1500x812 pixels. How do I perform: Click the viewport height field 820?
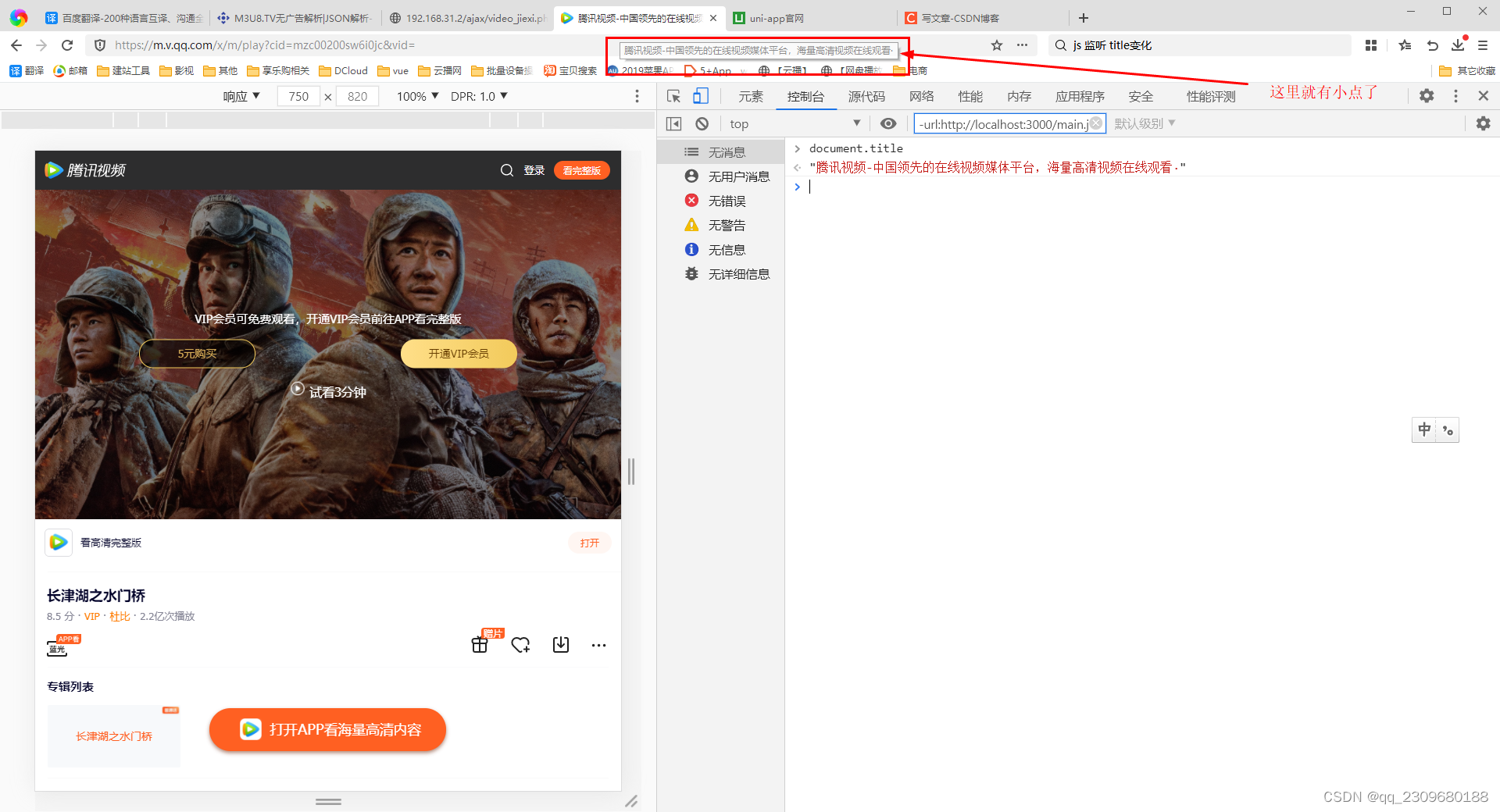(x=358, y=96)
